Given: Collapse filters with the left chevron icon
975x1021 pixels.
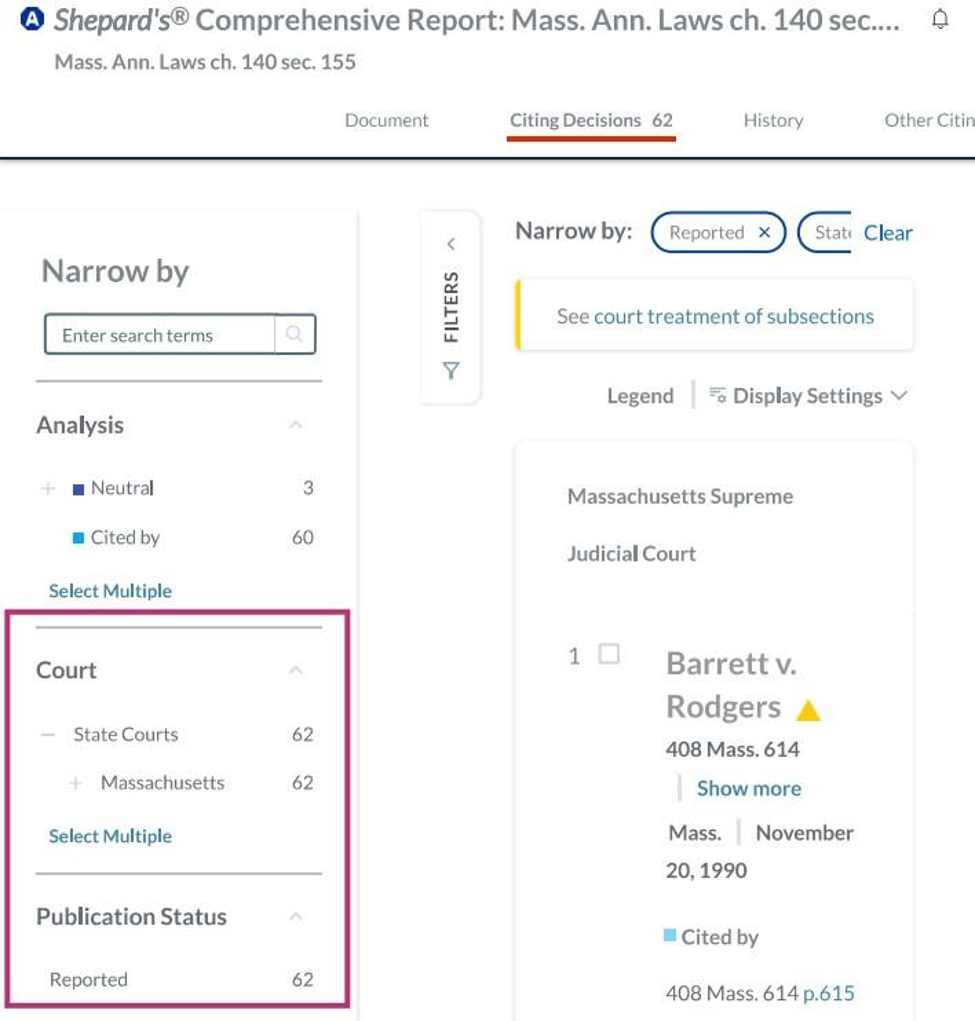Looking at the screenshot, I should [451, 244].
